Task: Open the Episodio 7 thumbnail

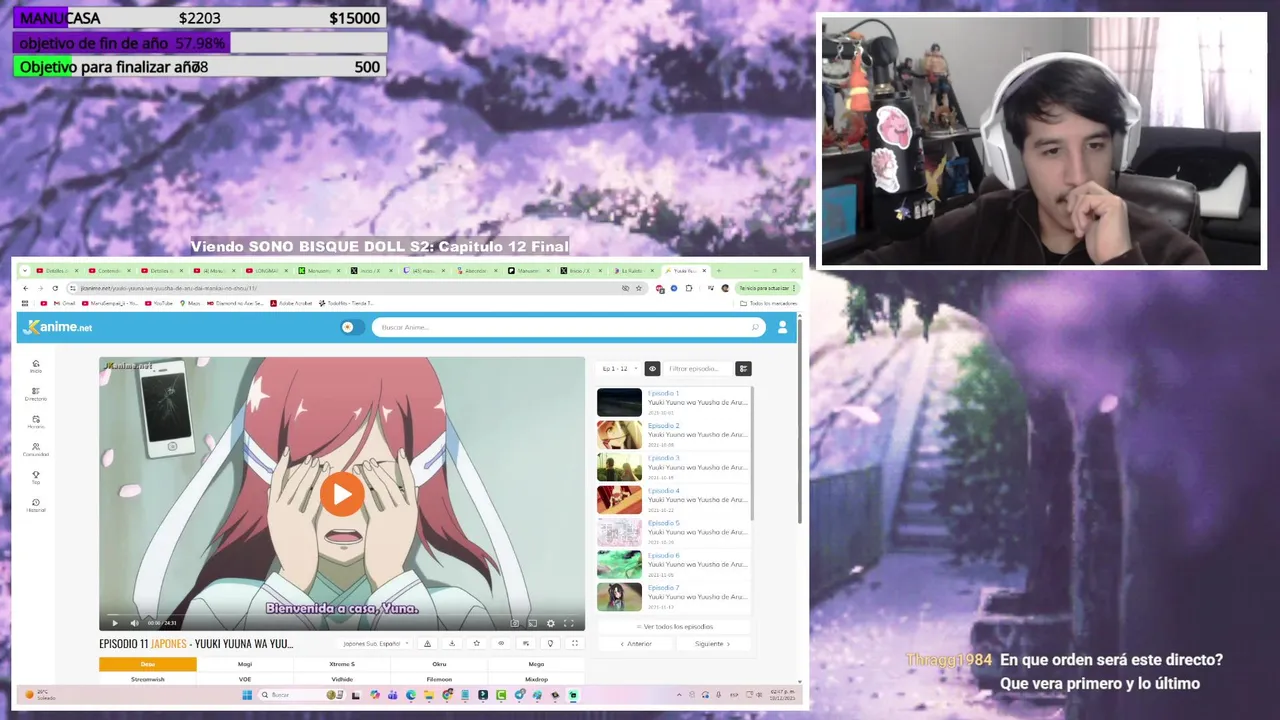Action: point(619,597)
